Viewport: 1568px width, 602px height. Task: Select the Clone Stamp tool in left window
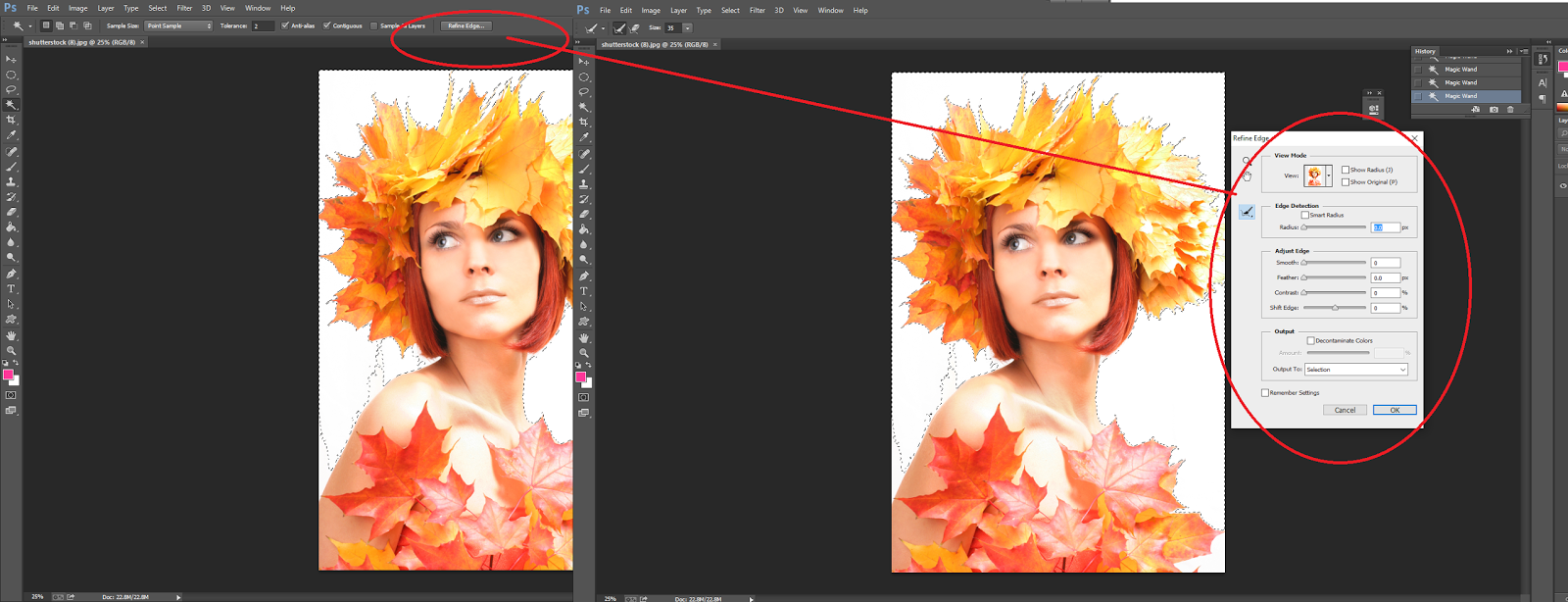[11, 182]
